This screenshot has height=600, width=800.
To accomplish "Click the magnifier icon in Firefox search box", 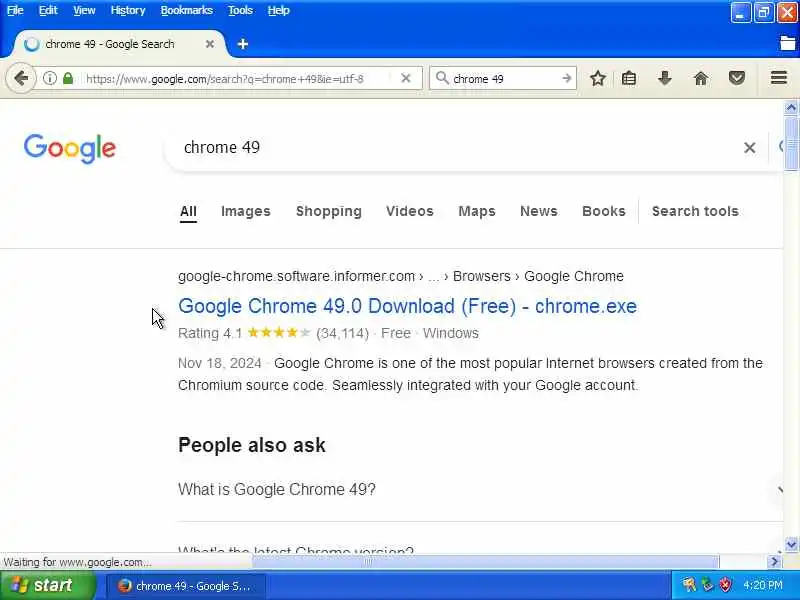I will point(442,78).
